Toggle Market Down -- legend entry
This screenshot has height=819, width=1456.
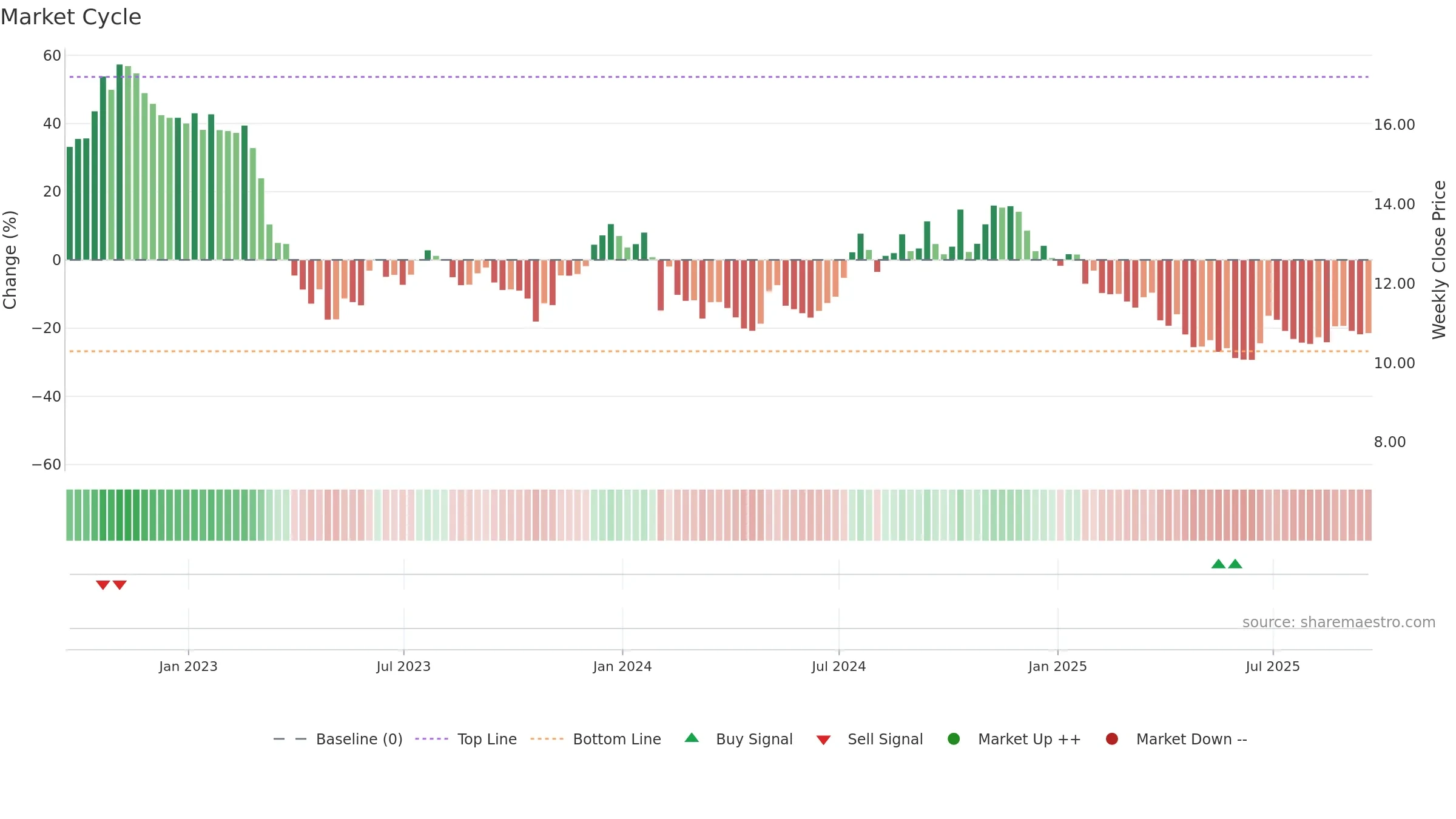click(1176, 739)
